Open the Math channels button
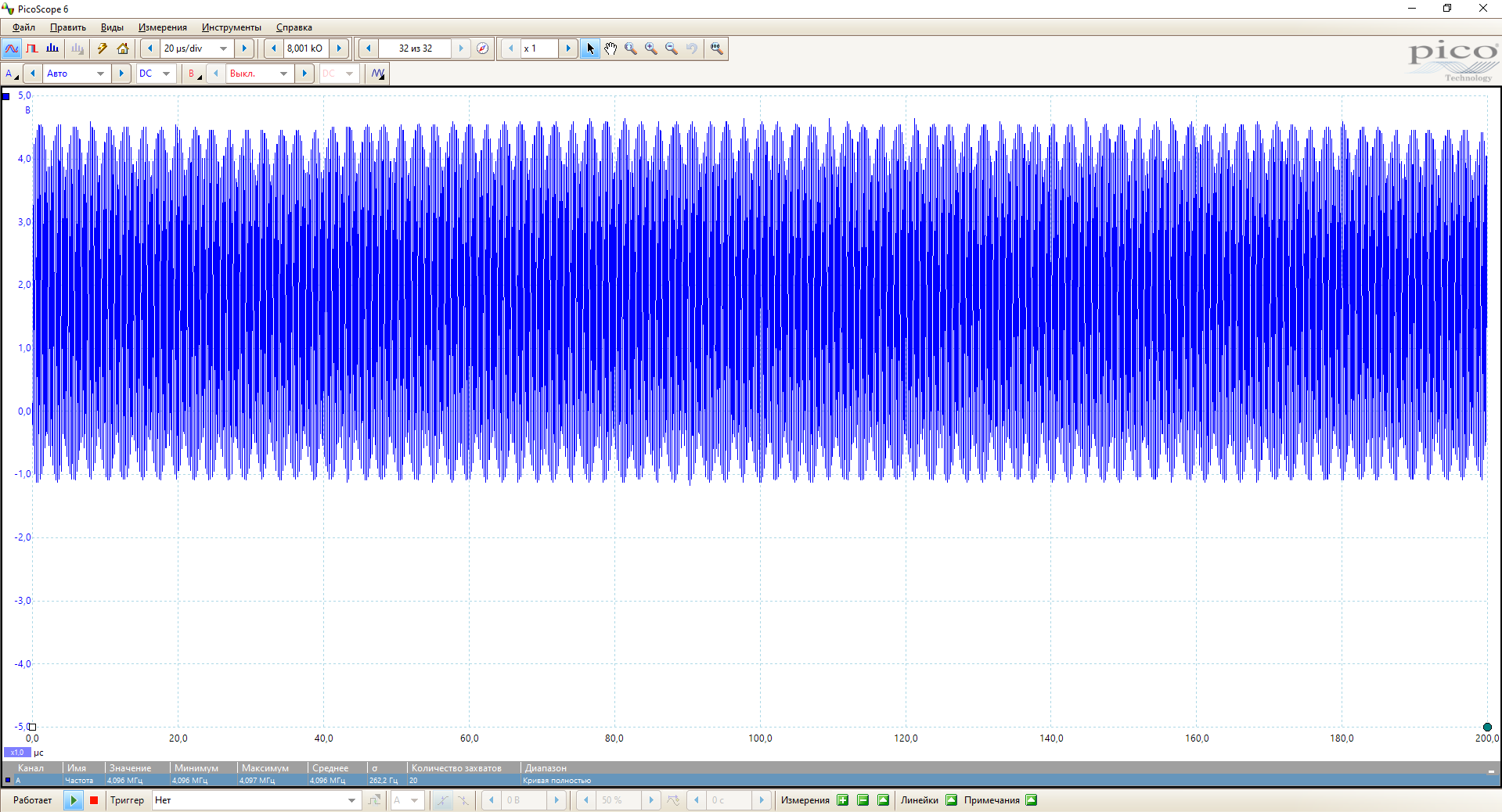 click(x=378, y=74)
